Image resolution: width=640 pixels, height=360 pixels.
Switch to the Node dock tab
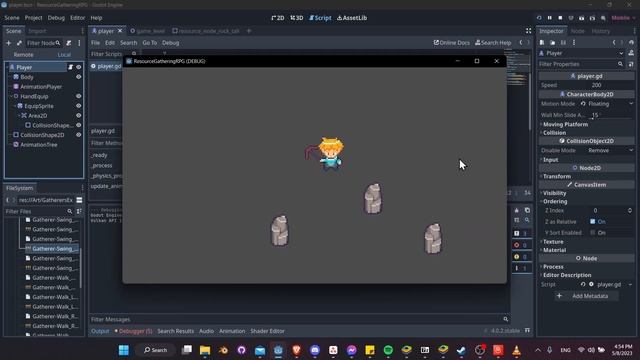578,31
